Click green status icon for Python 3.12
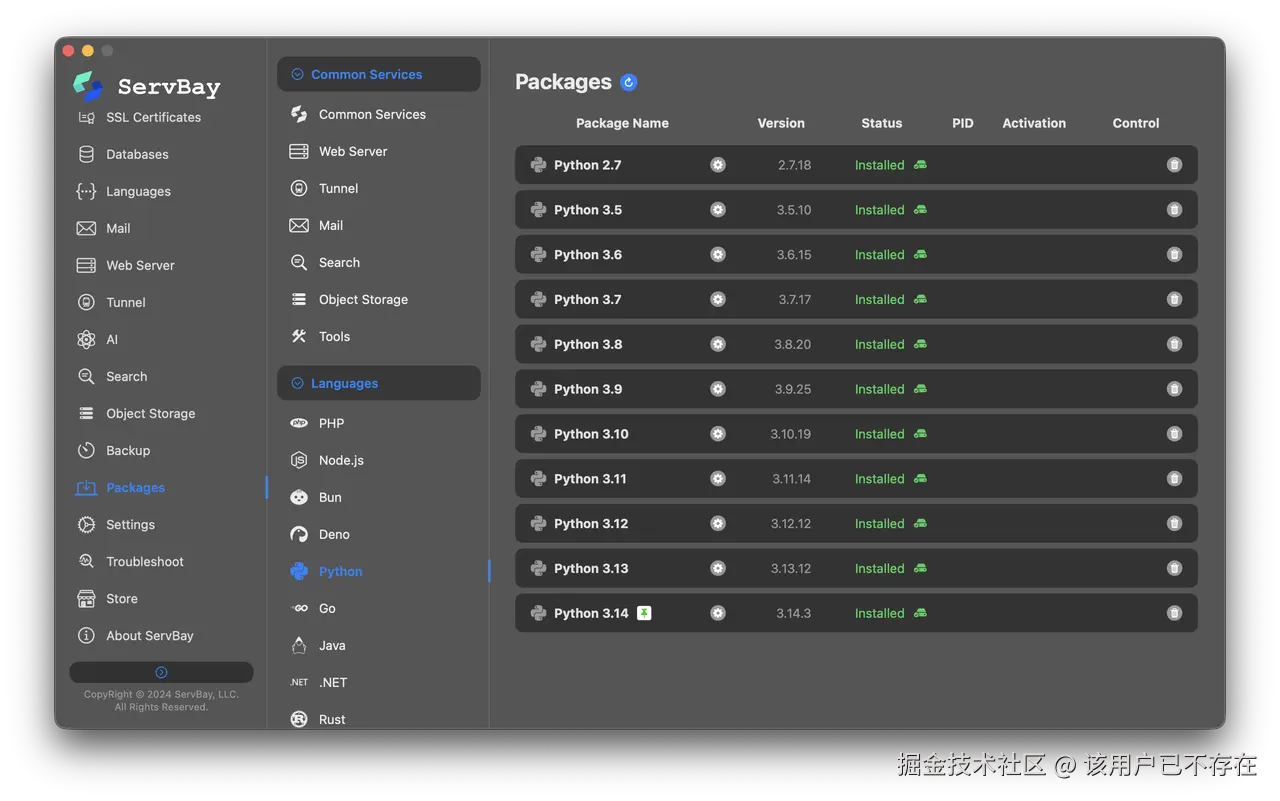Viewport: 1280px width, 801px height. pyautogui.click(x=920, y=524)
